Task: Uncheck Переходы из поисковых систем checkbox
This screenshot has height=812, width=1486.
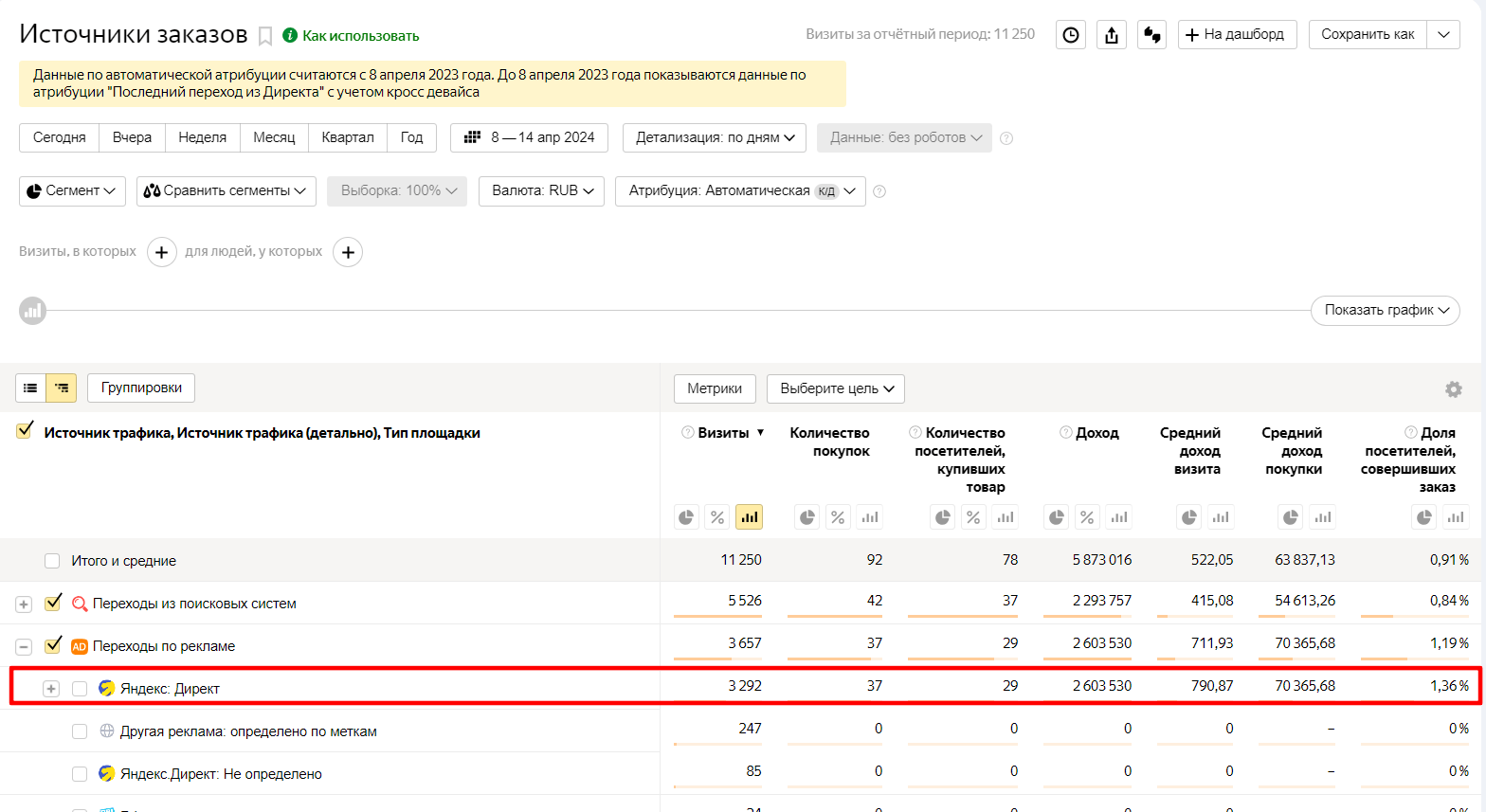Action: 53,603
